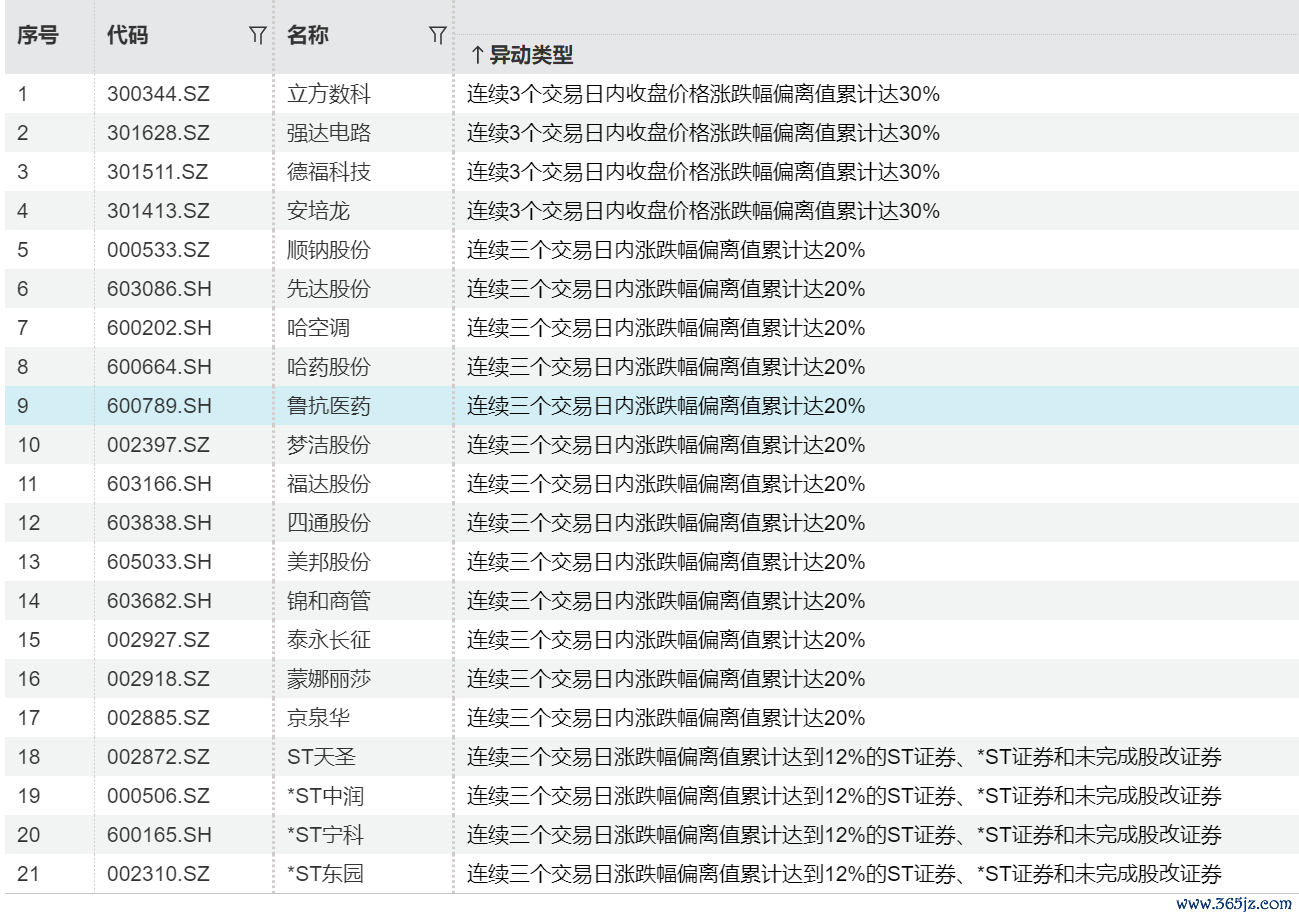Select stock code 300344.SZ

[158, 95]
